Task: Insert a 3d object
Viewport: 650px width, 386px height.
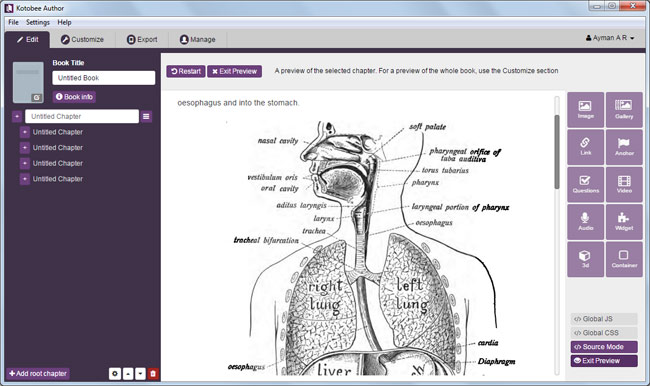Action: click(x=585, y=259)
